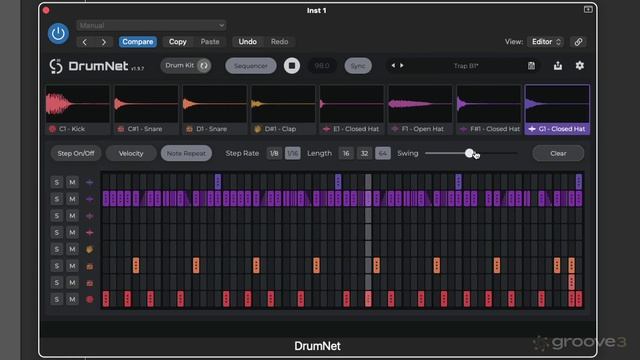The height and width of the screenshot is (360, 640).
Task: Open the Manual preset dropdown
Action: click(x=151, y=25)
